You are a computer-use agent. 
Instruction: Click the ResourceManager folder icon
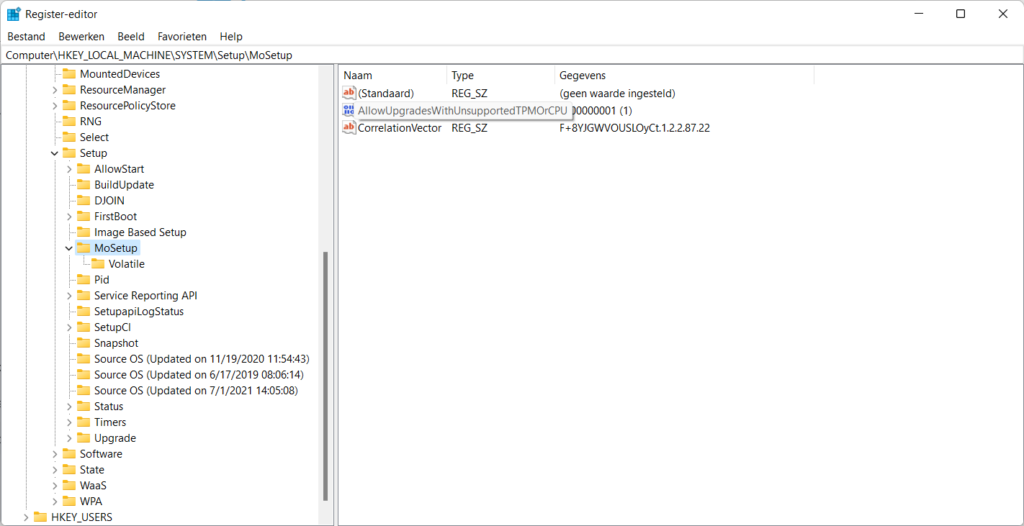coord(69,90)
